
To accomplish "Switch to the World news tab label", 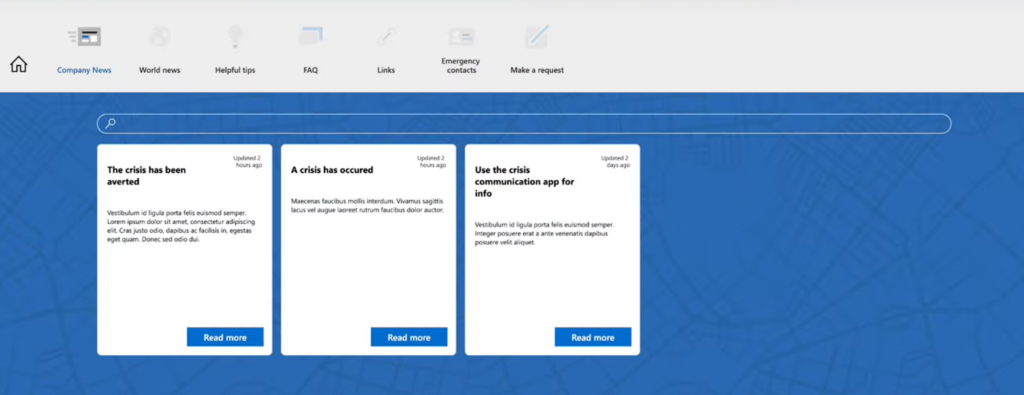I will [159, 70].
